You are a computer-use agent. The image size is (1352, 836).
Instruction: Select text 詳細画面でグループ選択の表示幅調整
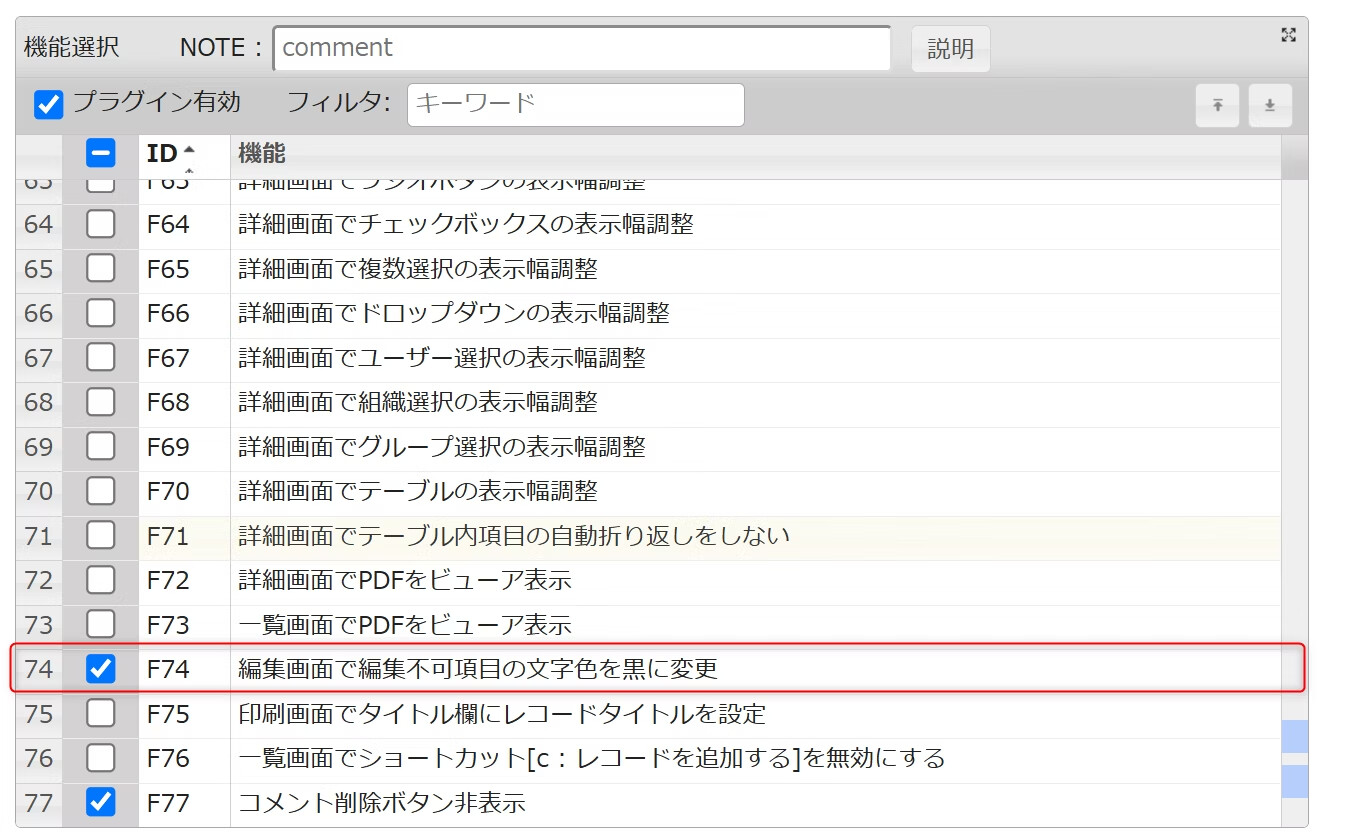[x=442, y=446]
